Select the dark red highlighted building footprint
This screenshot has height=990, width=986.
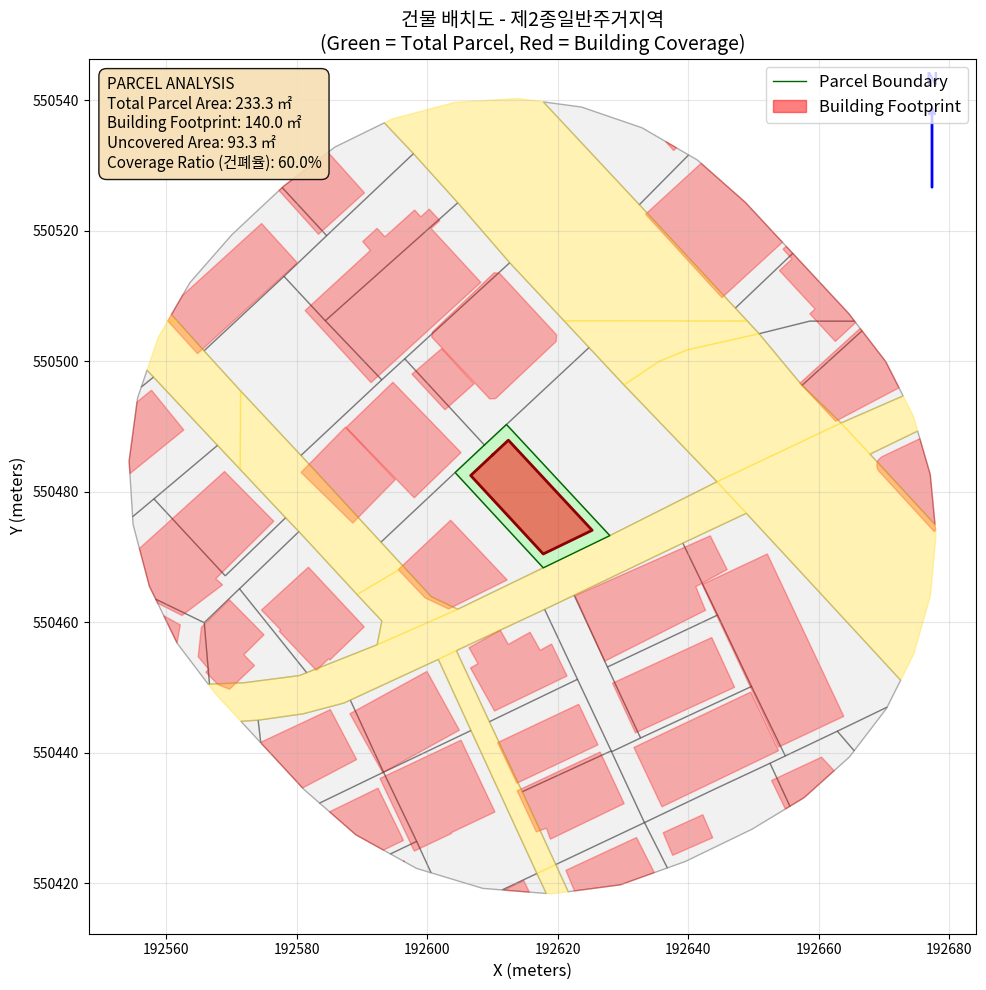531,497
